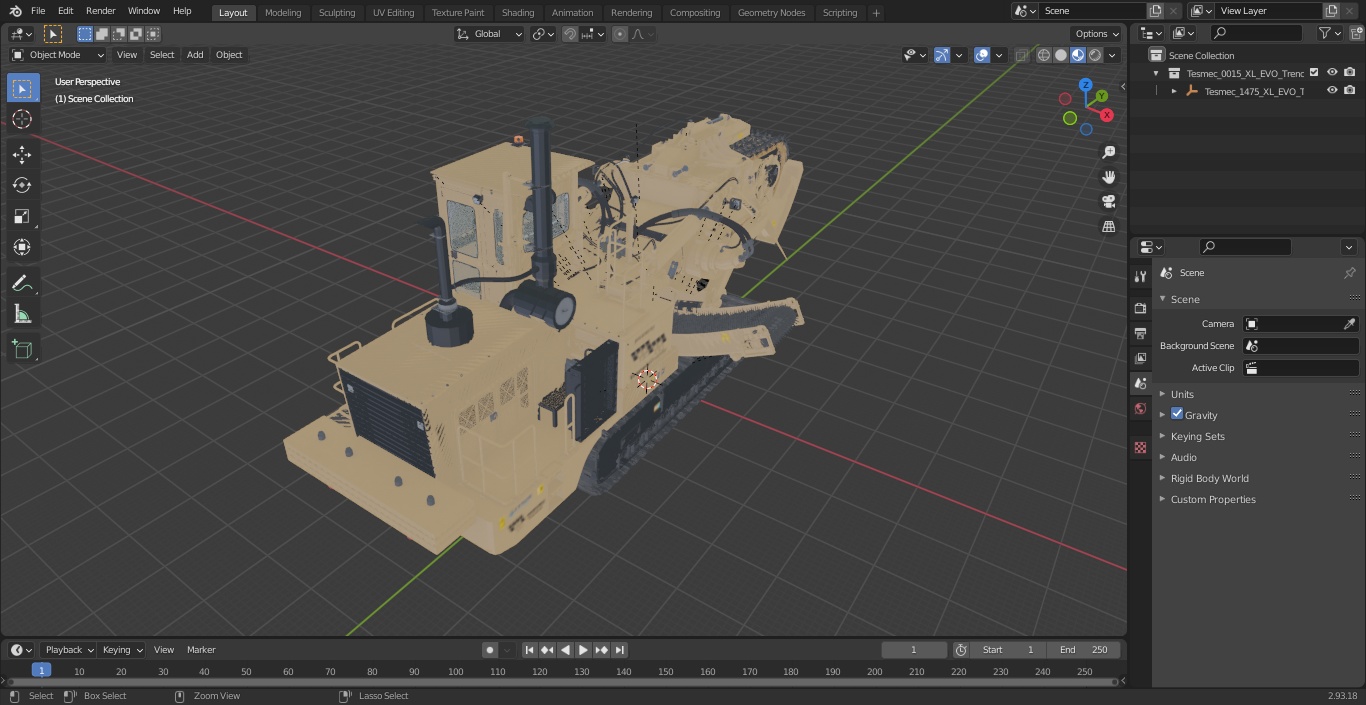Click the End frame field
Viewport: 1366px width, 705px height.
(x=1083, y=650)
